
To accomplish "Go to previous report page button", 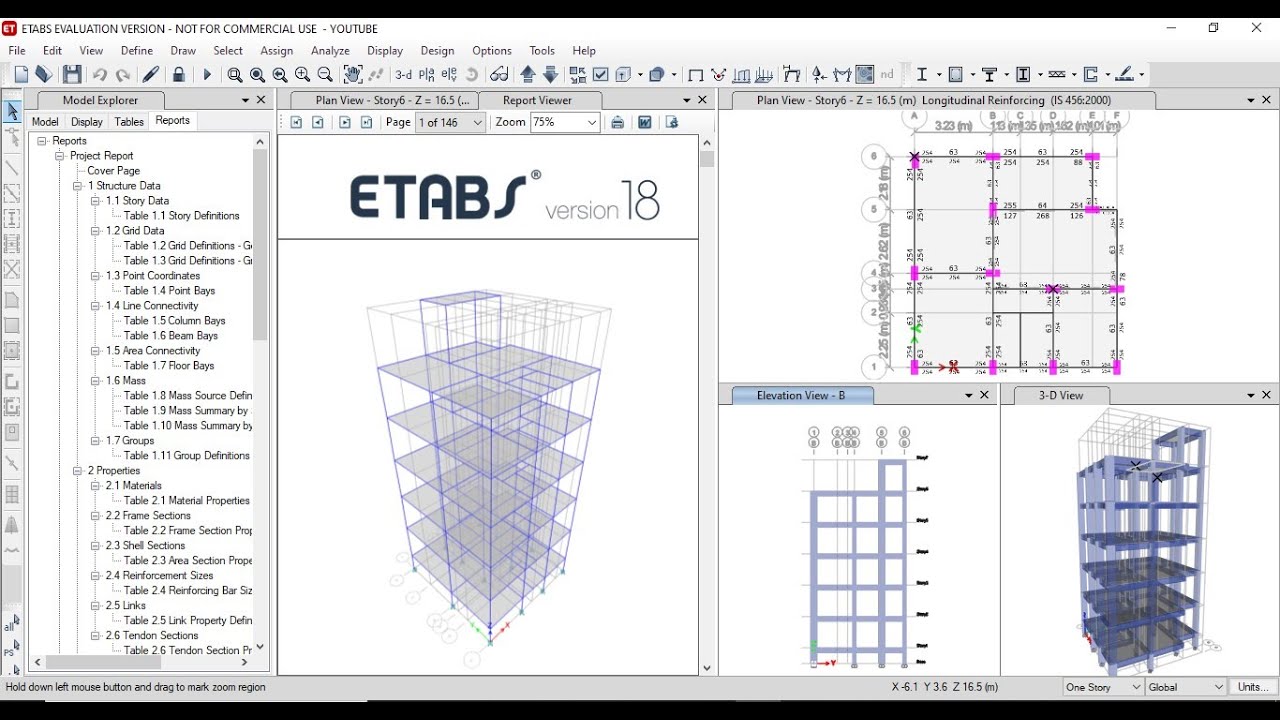I will pos(318,122).
